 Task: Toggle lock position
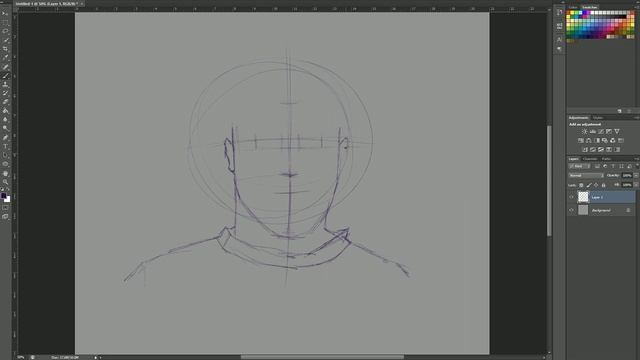[596, 185]
